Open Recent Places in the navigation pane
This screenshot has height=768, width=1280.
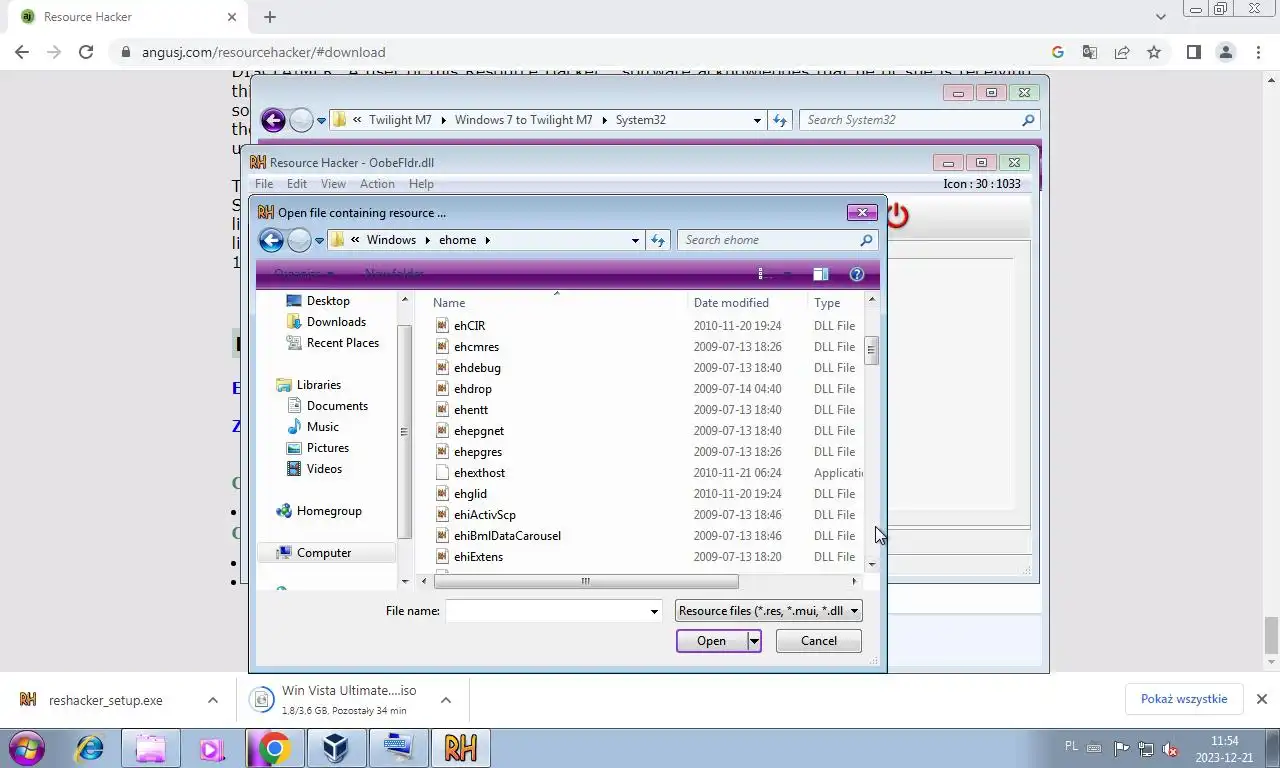click(342, 343)
